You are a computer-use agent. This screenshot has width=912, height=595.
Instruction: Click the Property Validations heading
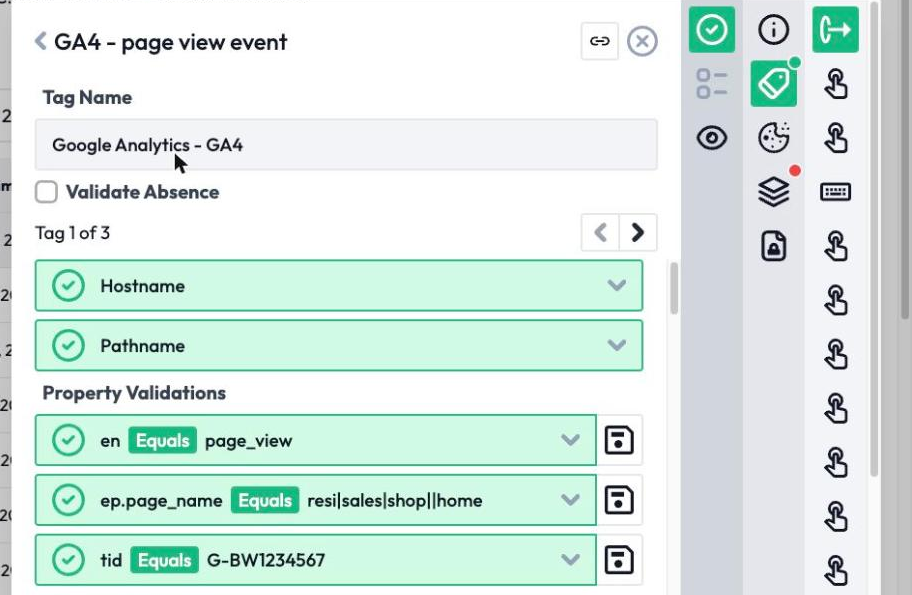(134, 393)
